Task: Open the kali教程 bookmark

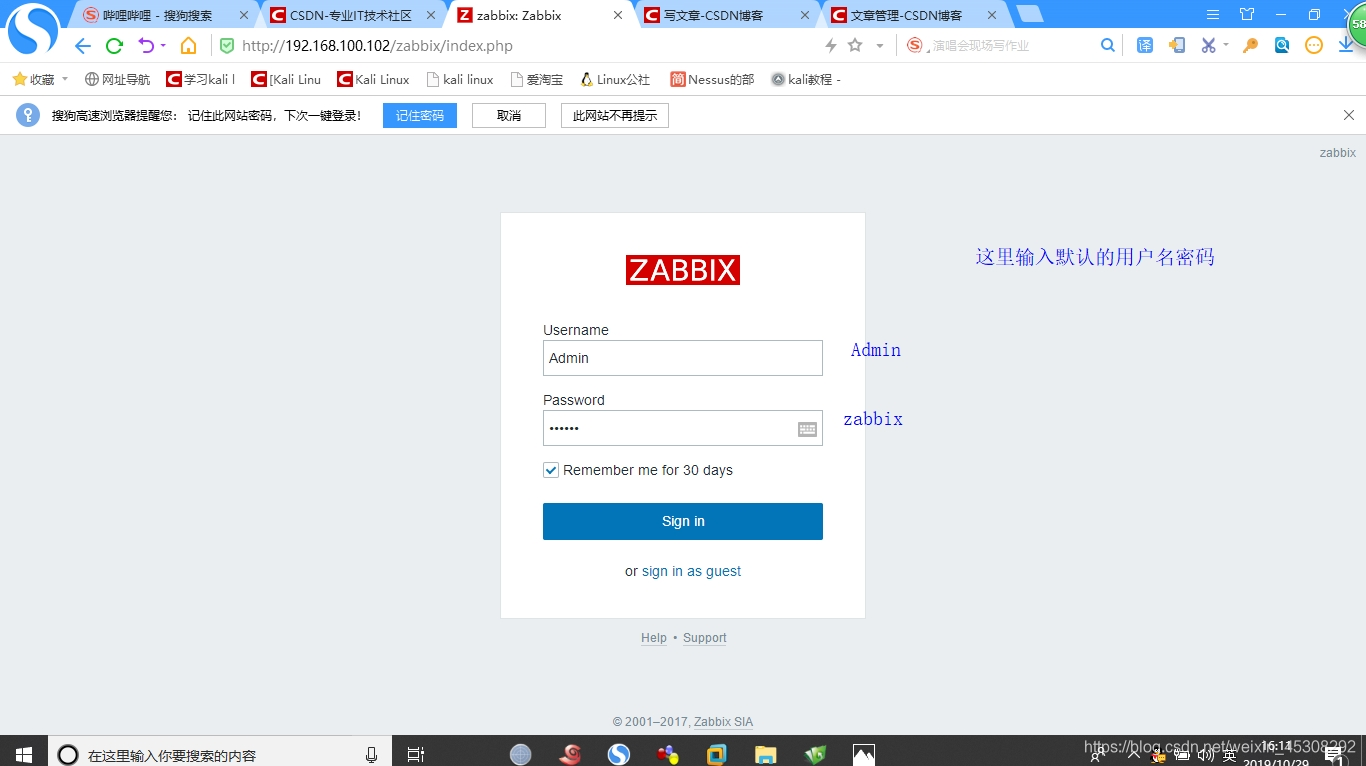Action: 806,79
